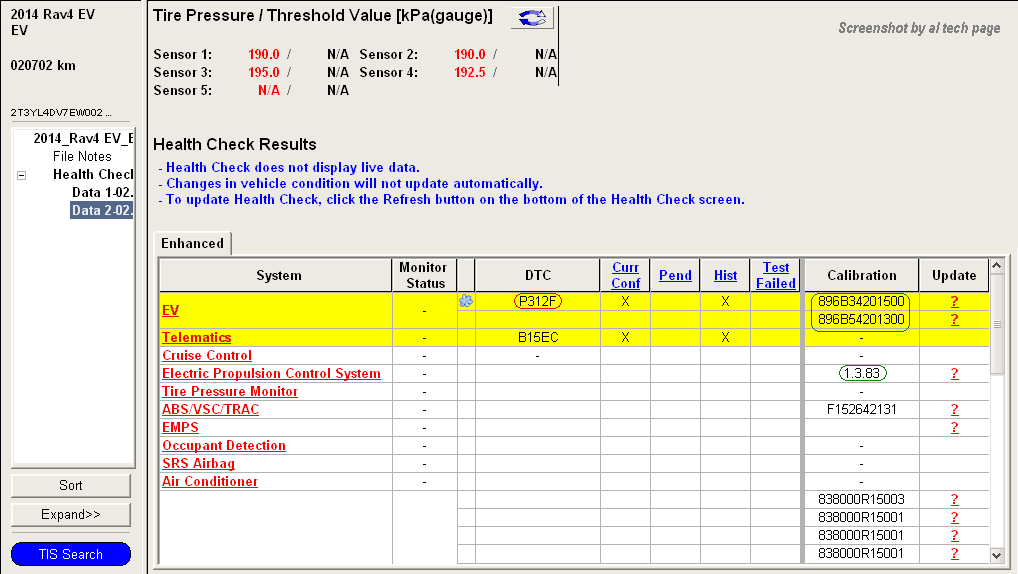Image resolution: width=1018 pixels, height=574 pixels.
Task: Collapse the Health Check tree node
Action: (x=21, y=175)
